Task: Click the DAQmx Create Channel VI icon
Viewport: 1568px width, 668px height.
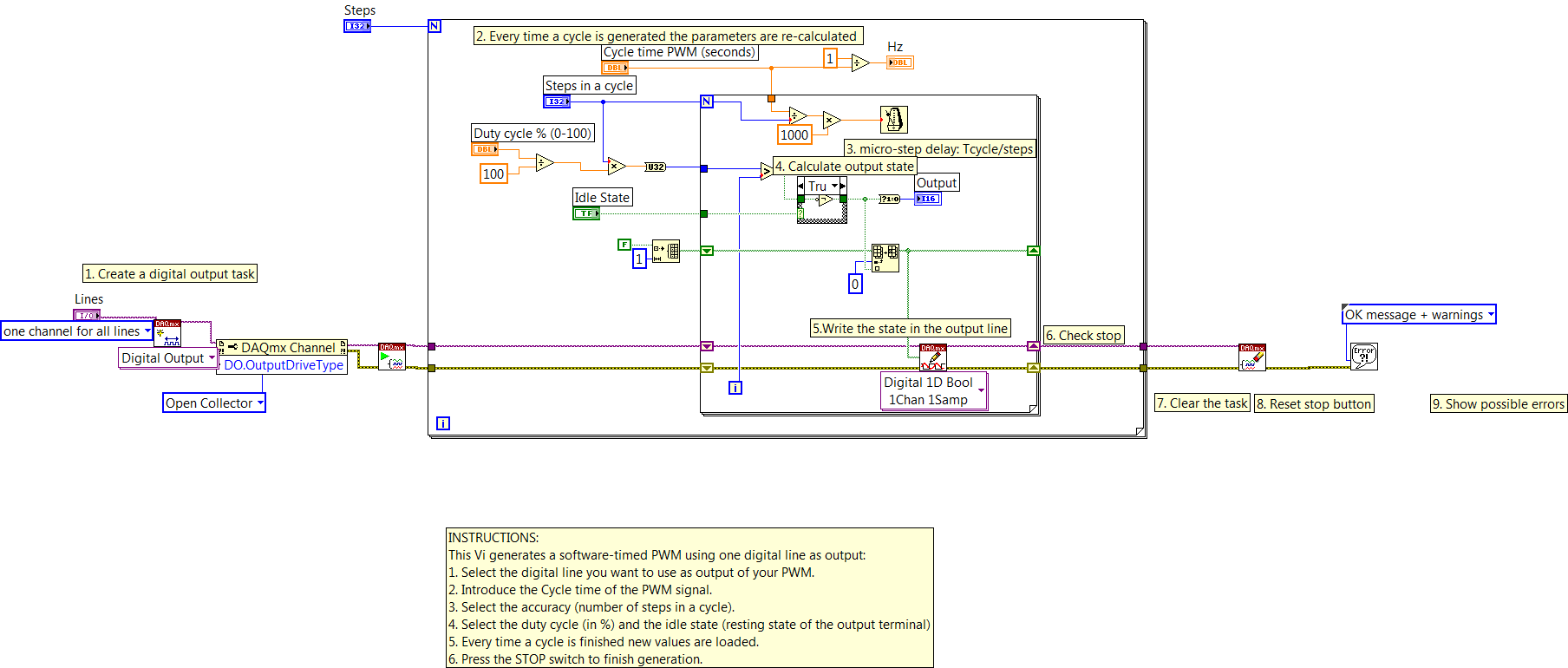Action: coord(167,333)
